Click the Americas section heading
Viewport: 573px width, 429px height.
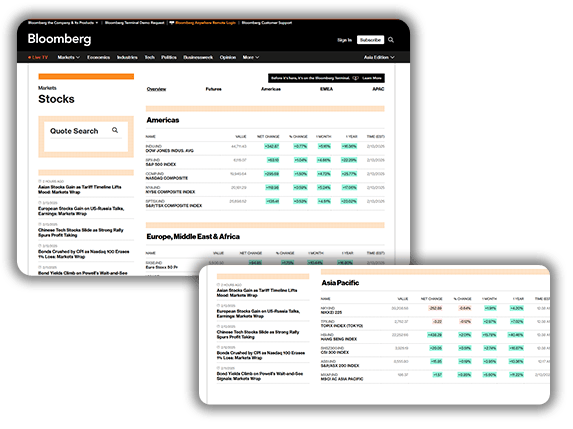coord(163,120)
